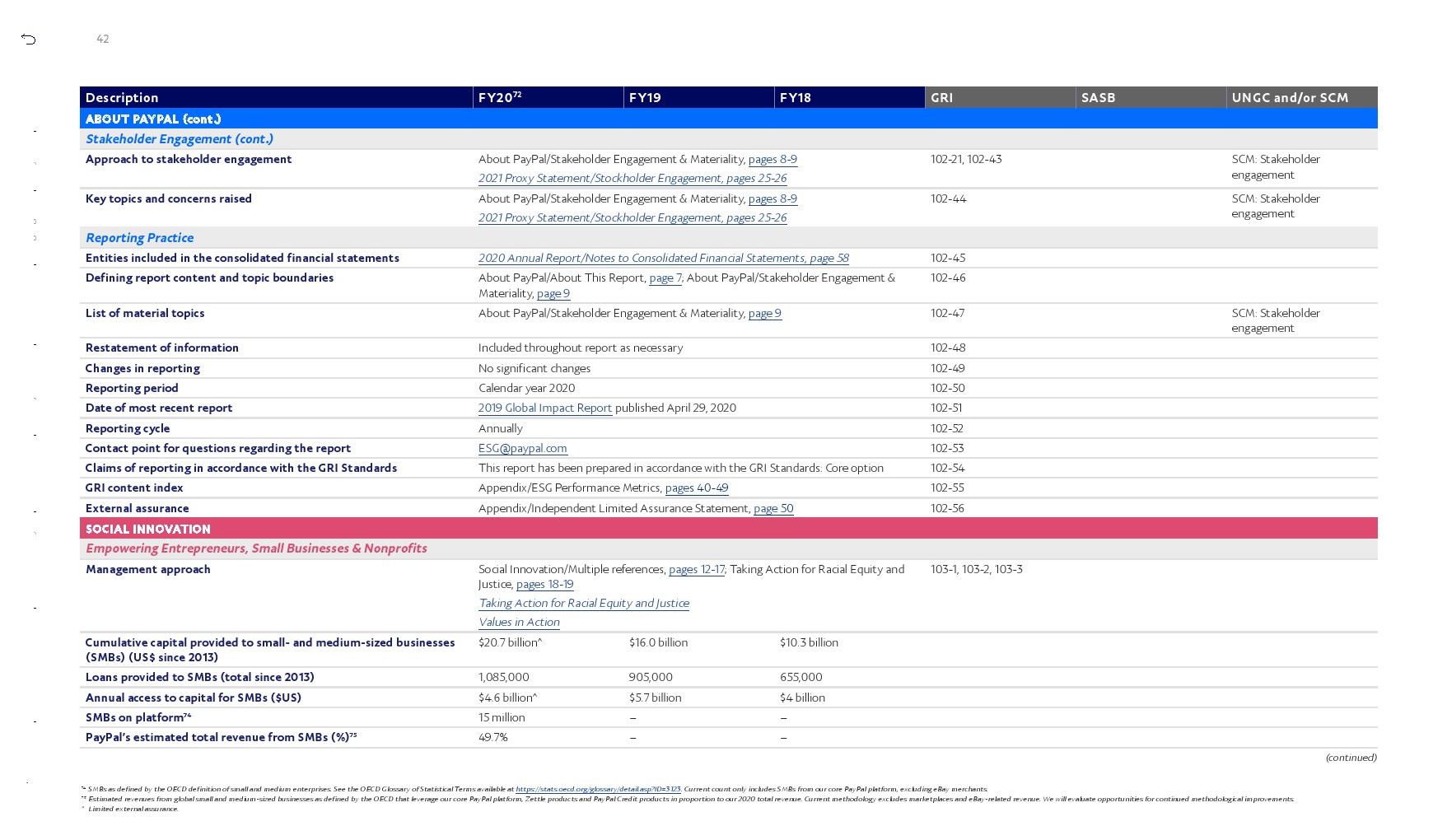Go to pages 40-49 ESG Performance Metrics link
The height and width of the screenshot is (840, 1433).
697,488
